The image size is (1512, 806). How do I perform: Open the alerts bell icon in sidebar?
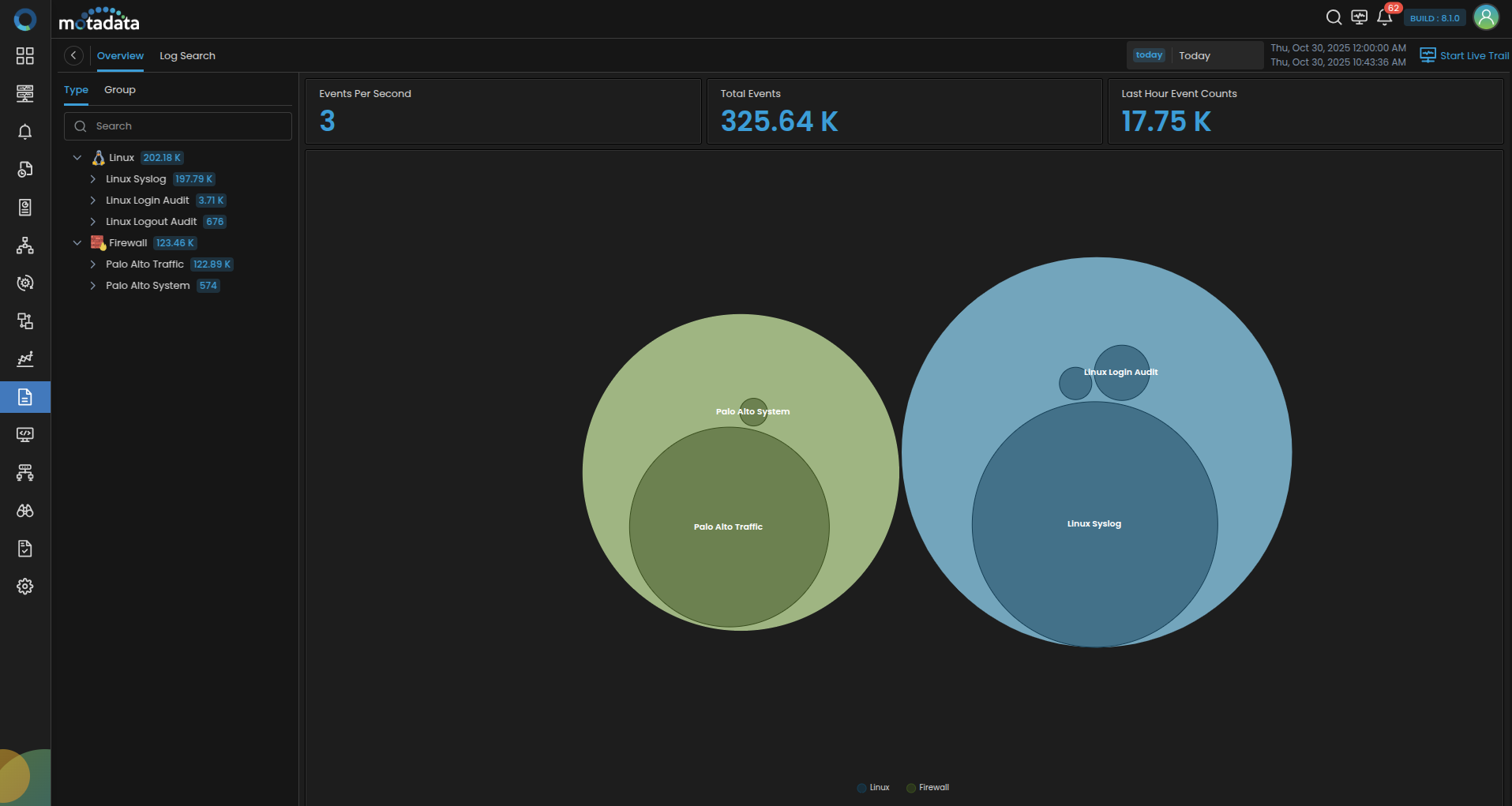[x=25, y=132]
